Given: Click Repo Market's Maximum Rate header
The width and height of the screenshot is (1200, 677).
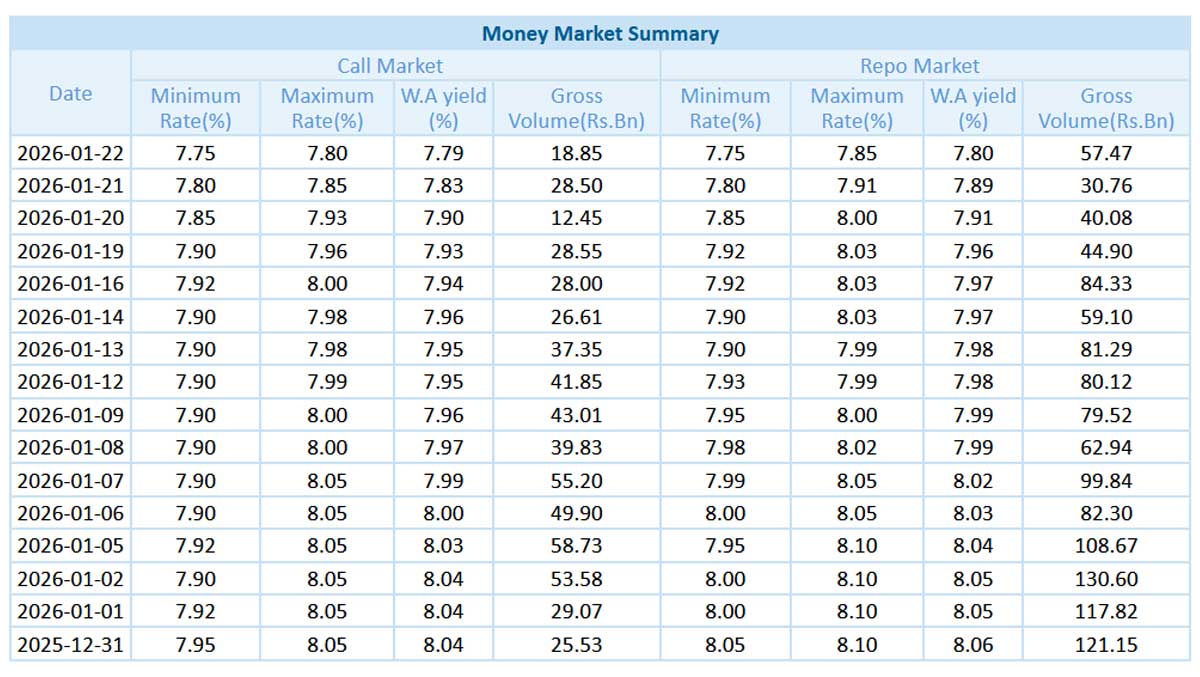Looking at the screenshot, I should (856, 109).
